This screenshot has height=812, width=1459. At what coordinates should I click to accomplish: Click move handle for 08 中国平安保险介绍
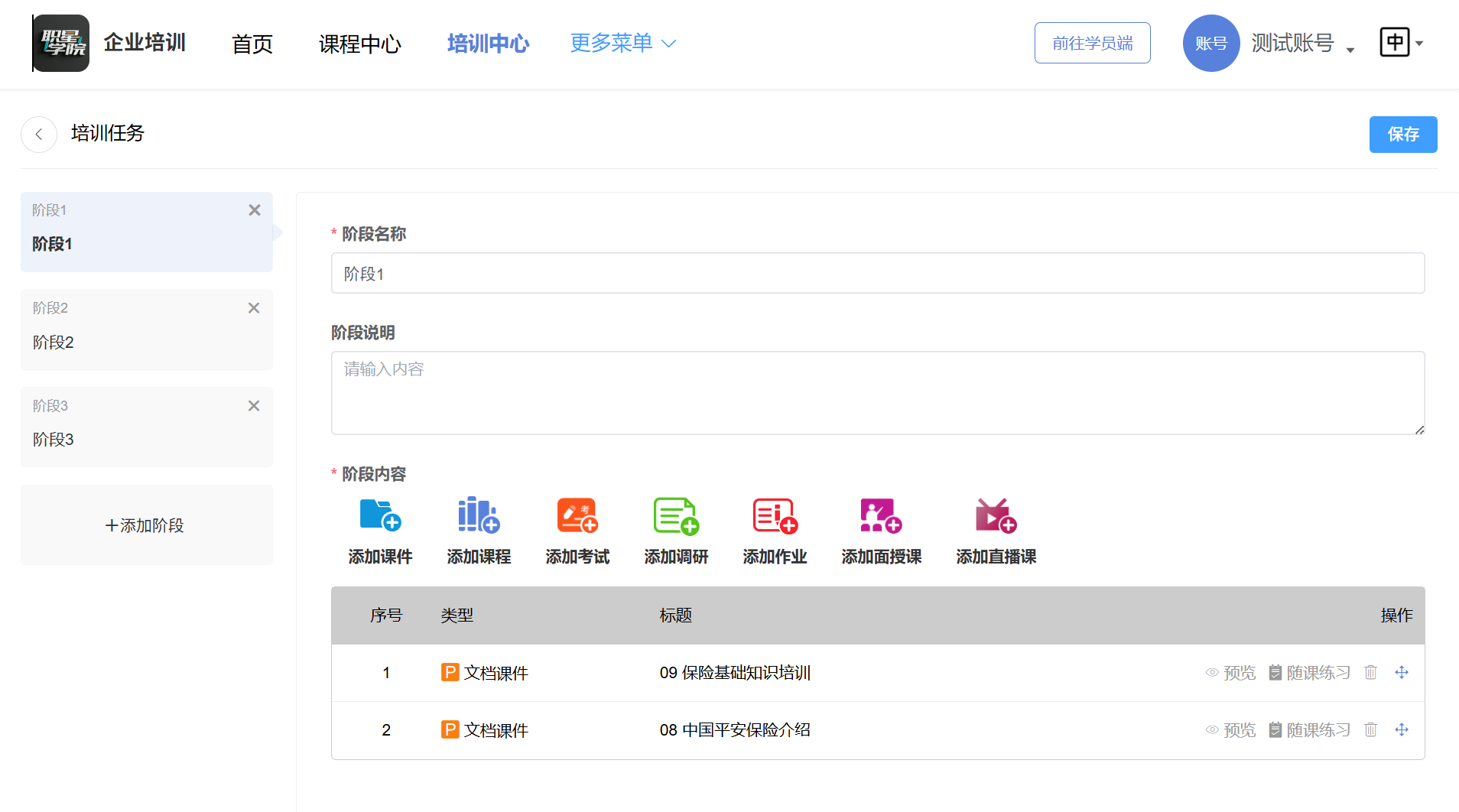pos(1402,729)
